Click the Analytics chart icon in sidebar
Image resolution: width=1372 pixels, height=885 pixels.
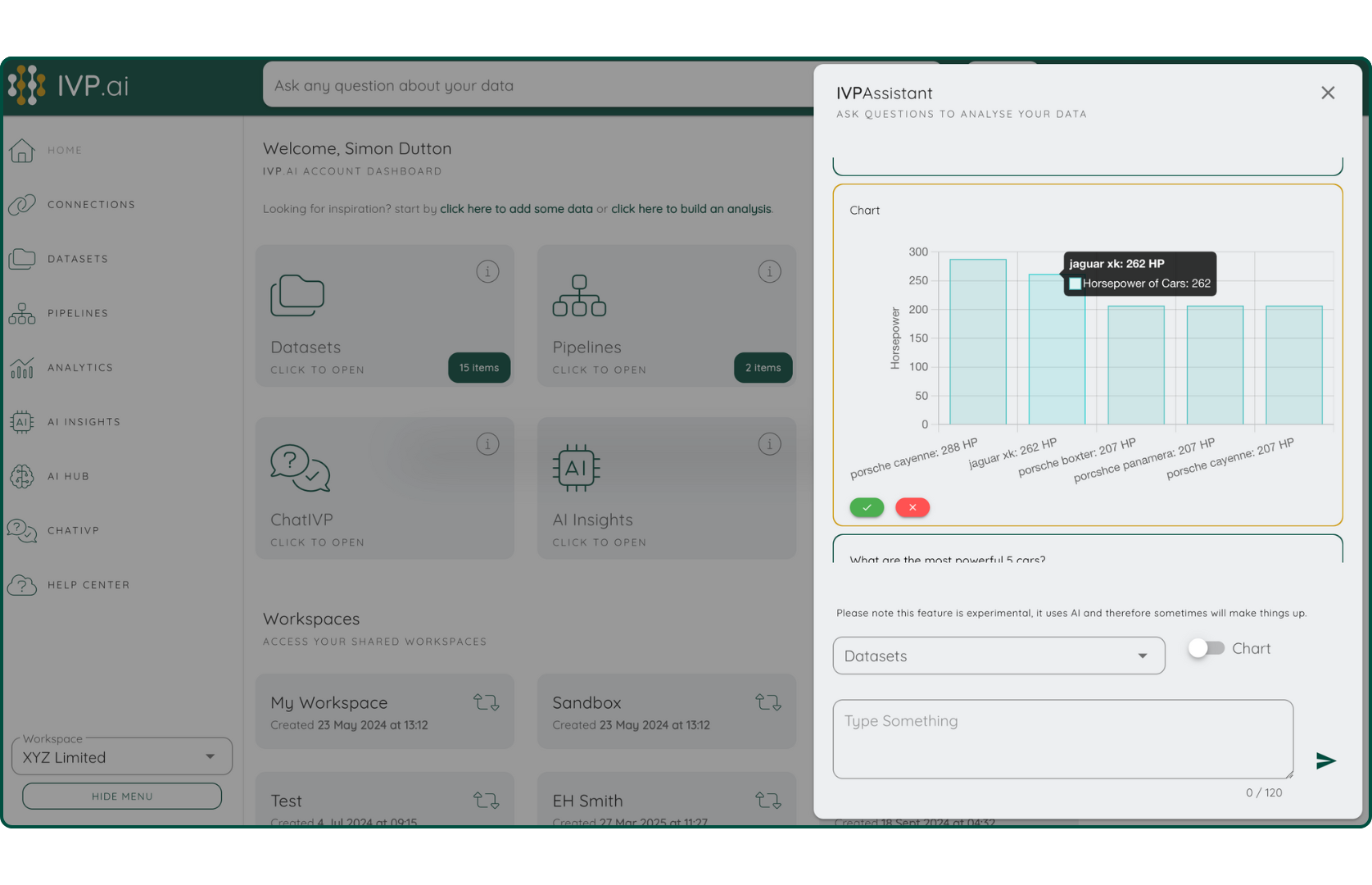[x=22, y=367]
